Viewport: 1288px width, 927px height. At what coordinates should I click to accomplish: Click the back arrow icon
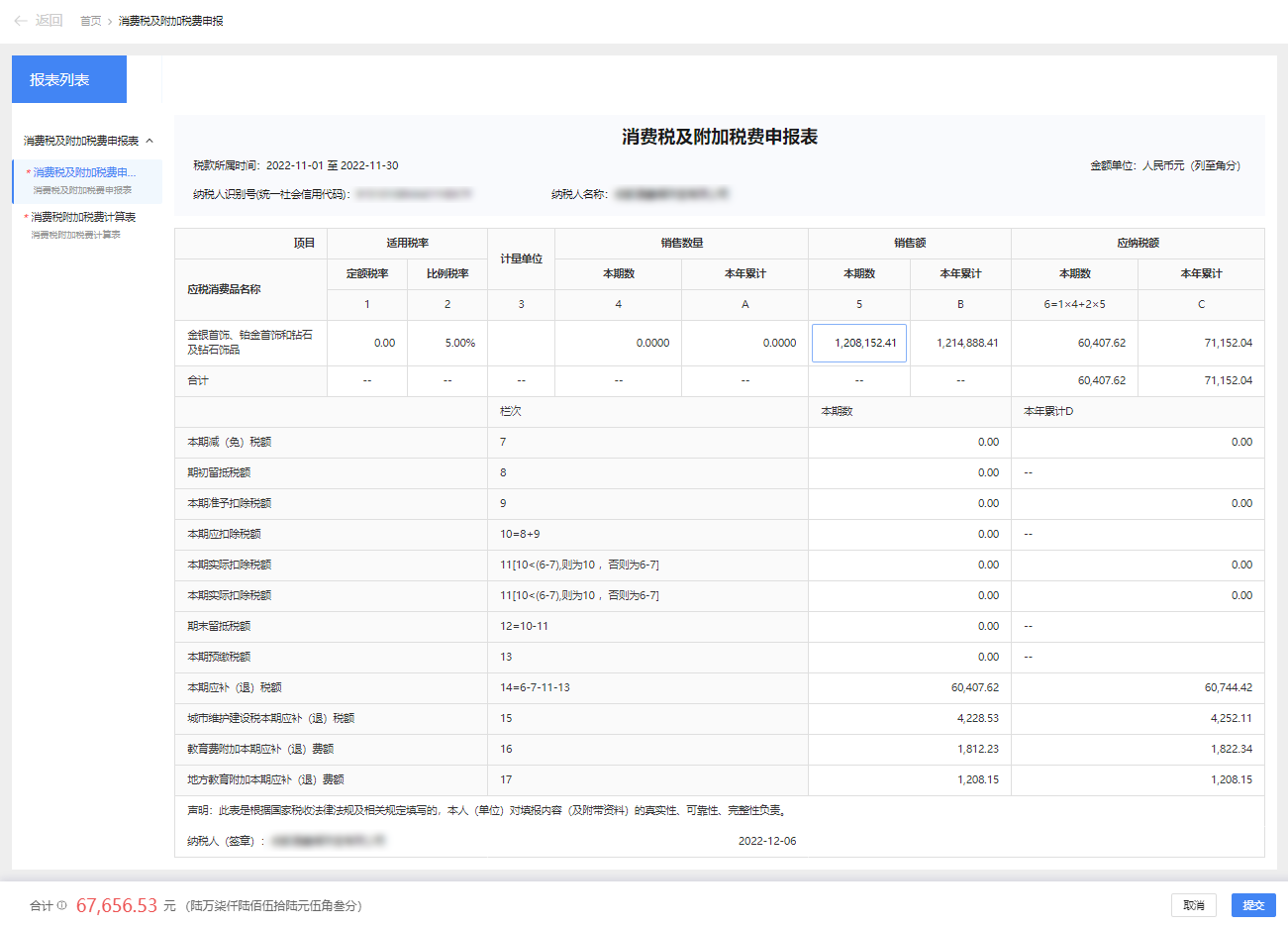coord(21,21)
